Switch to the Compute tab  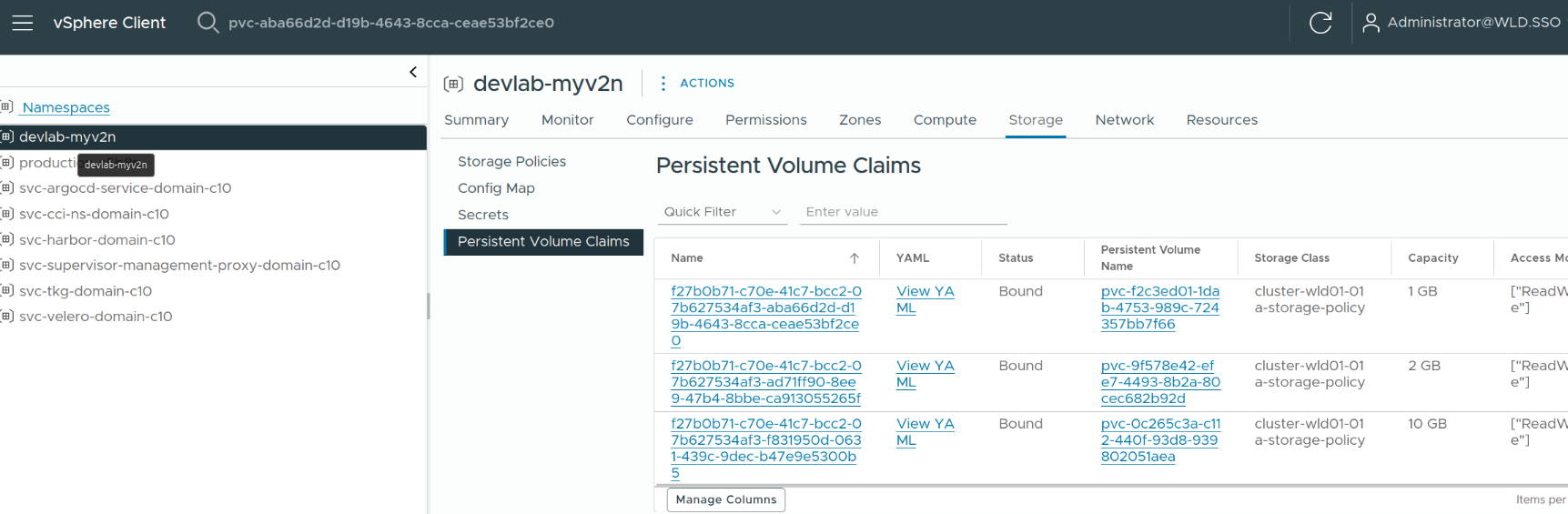[944, 120]
